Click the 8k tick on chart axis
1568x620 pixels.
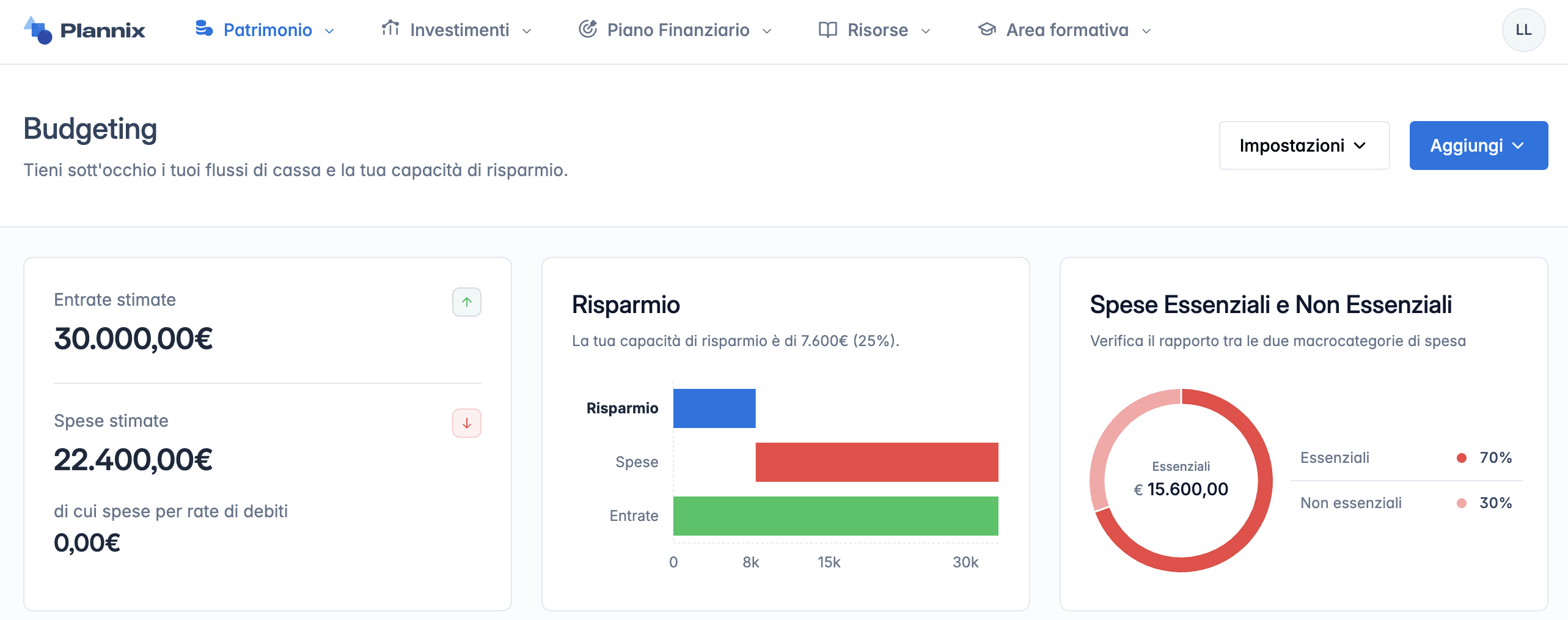click(751, 563)
